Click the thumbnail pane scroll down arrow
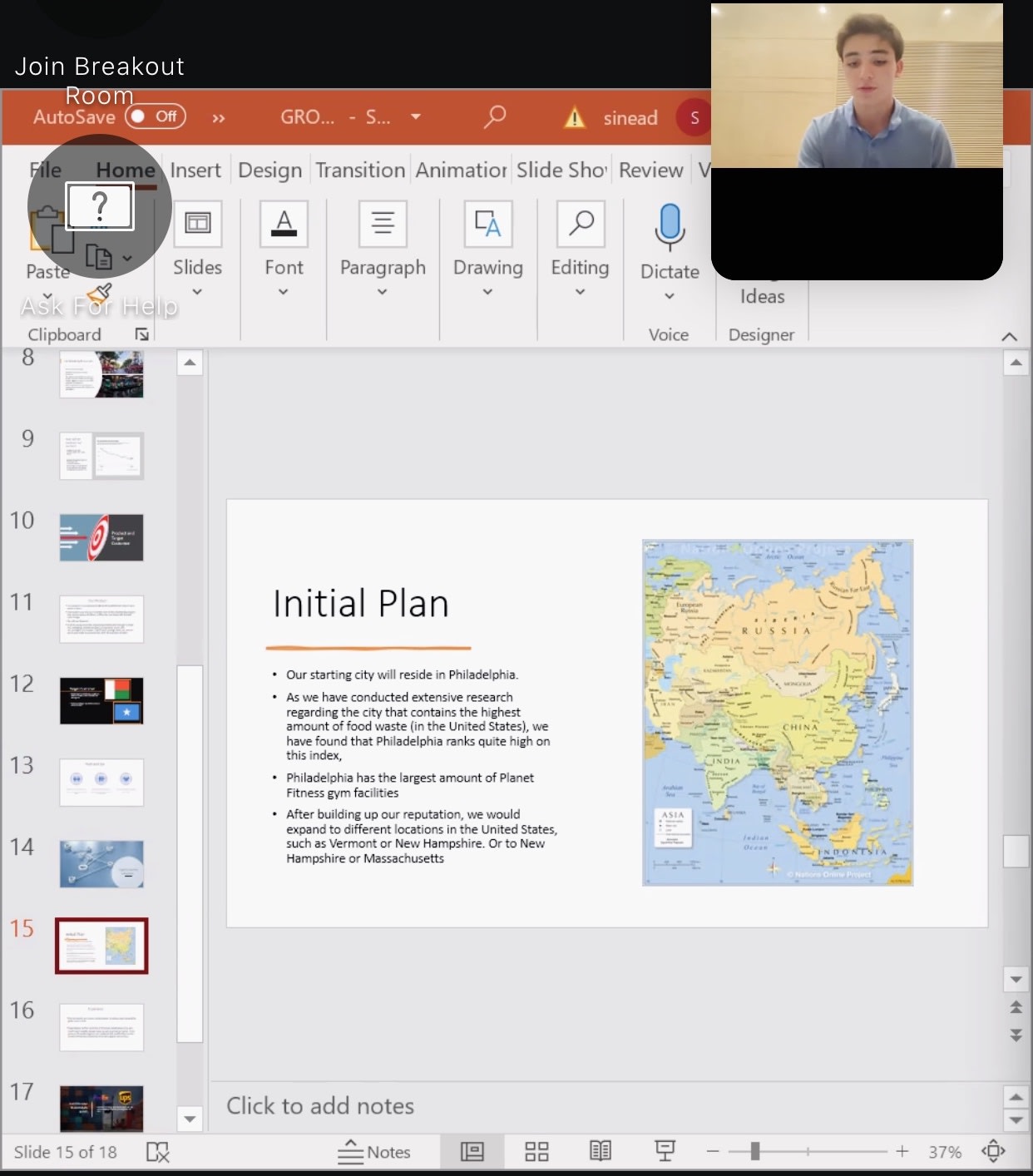 click(x=190, y=1119)
